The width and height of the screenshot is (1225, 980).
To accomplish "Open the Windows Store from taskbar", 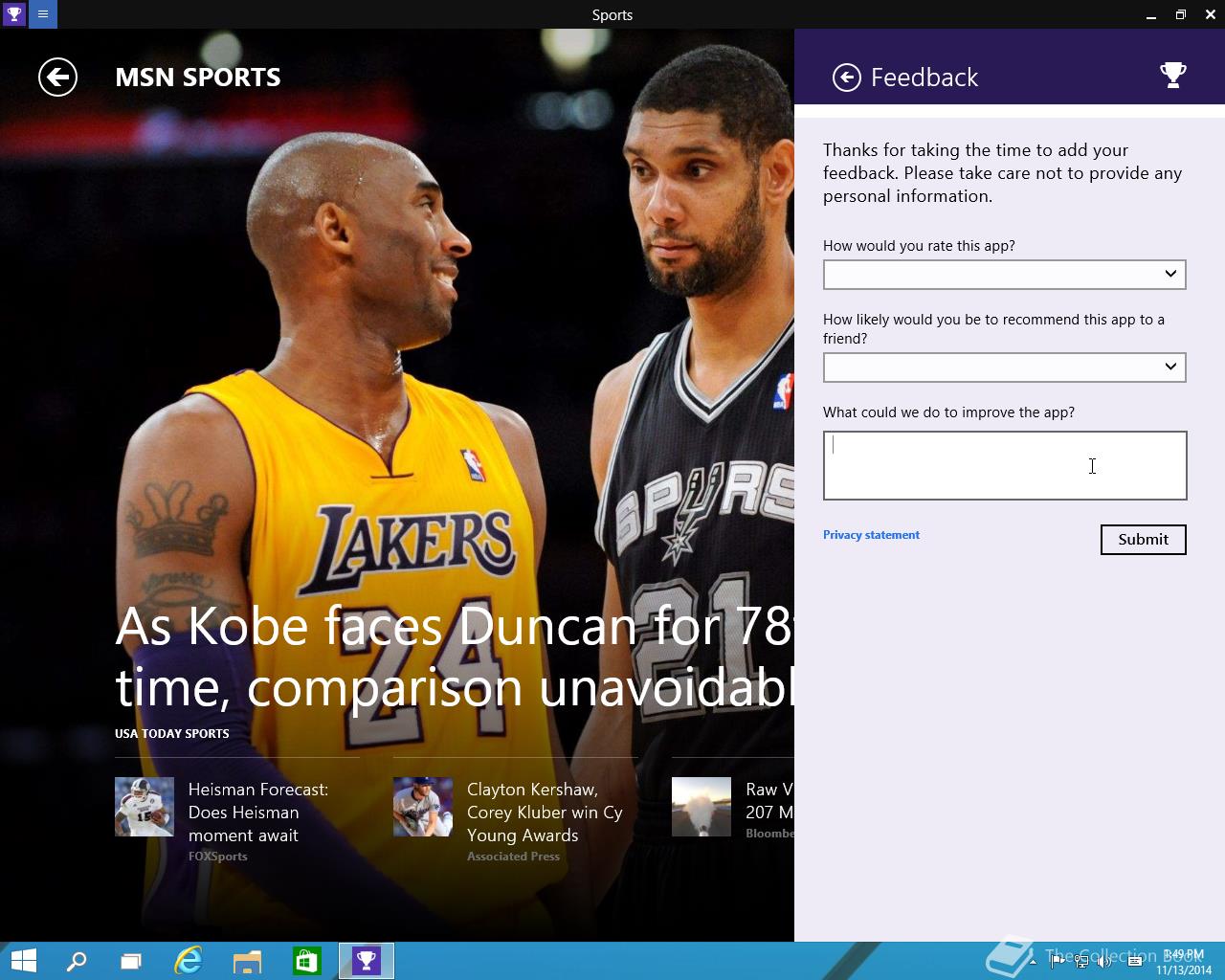I will [306, 961].
